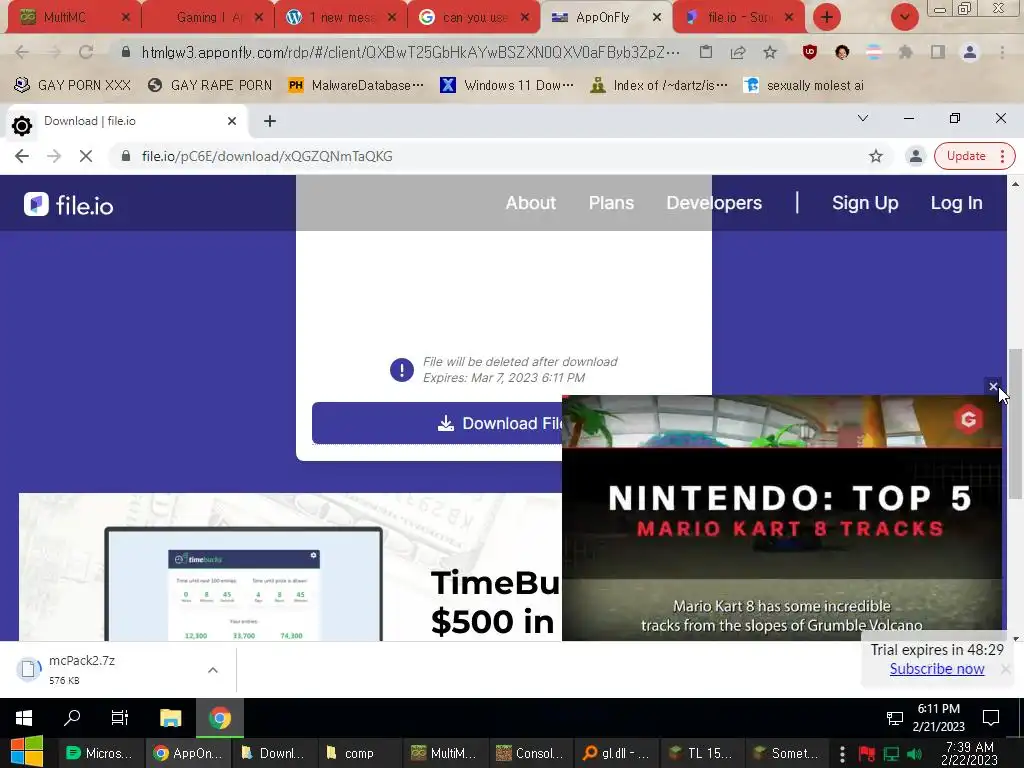The image size is (1024, 768).
Task: Open the inner Chrome tab search chevron
Action: (x=863, y=118)
